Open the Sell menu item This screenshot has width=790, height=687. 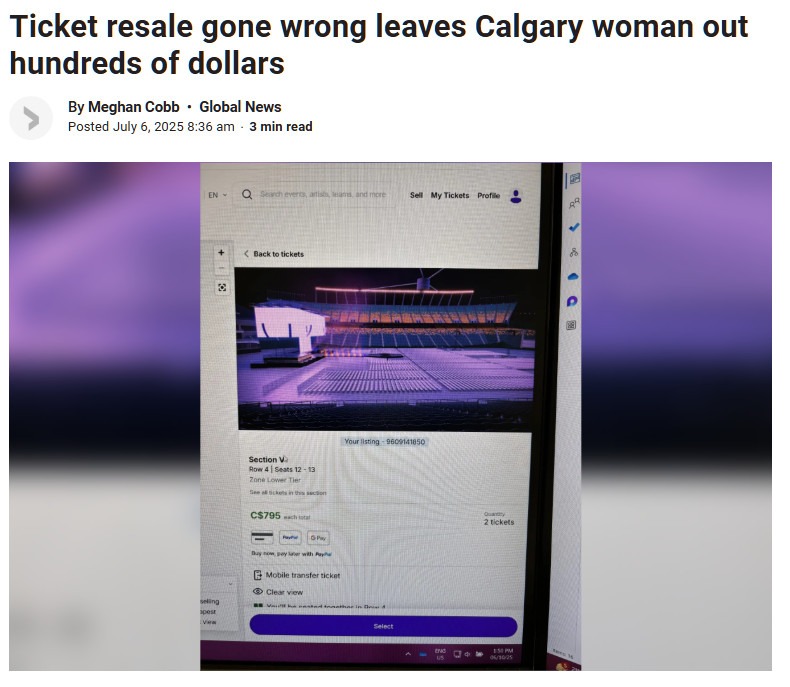[x=416, y=195]
